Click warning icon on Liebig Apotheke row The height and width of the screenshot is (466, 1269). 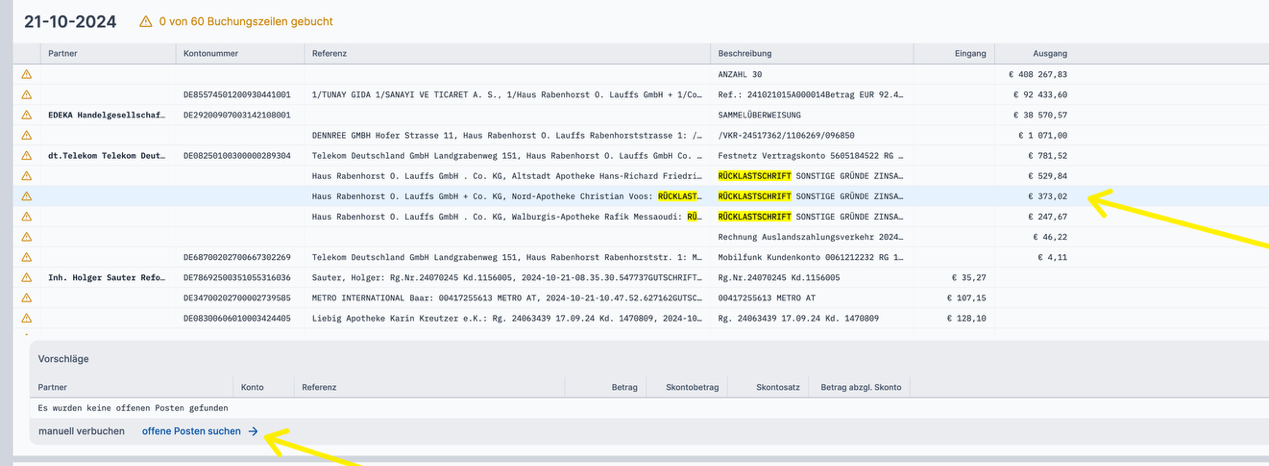27,318
